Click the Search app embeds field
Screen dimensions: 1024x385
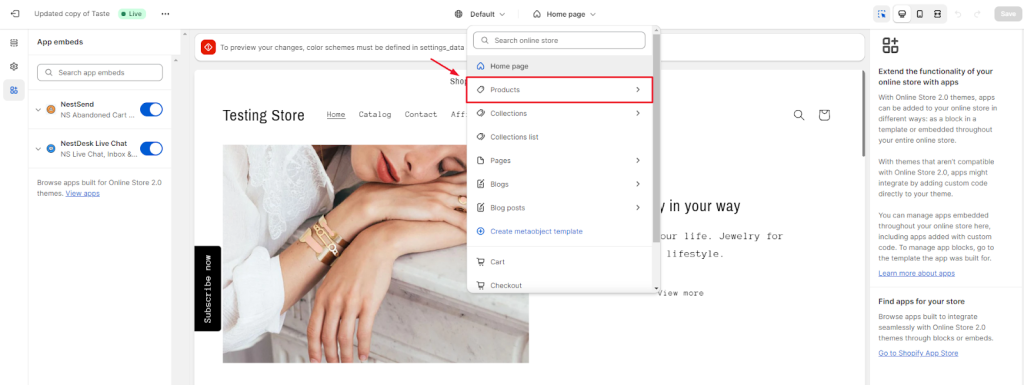pyautogui.click(x=100, y=72)
